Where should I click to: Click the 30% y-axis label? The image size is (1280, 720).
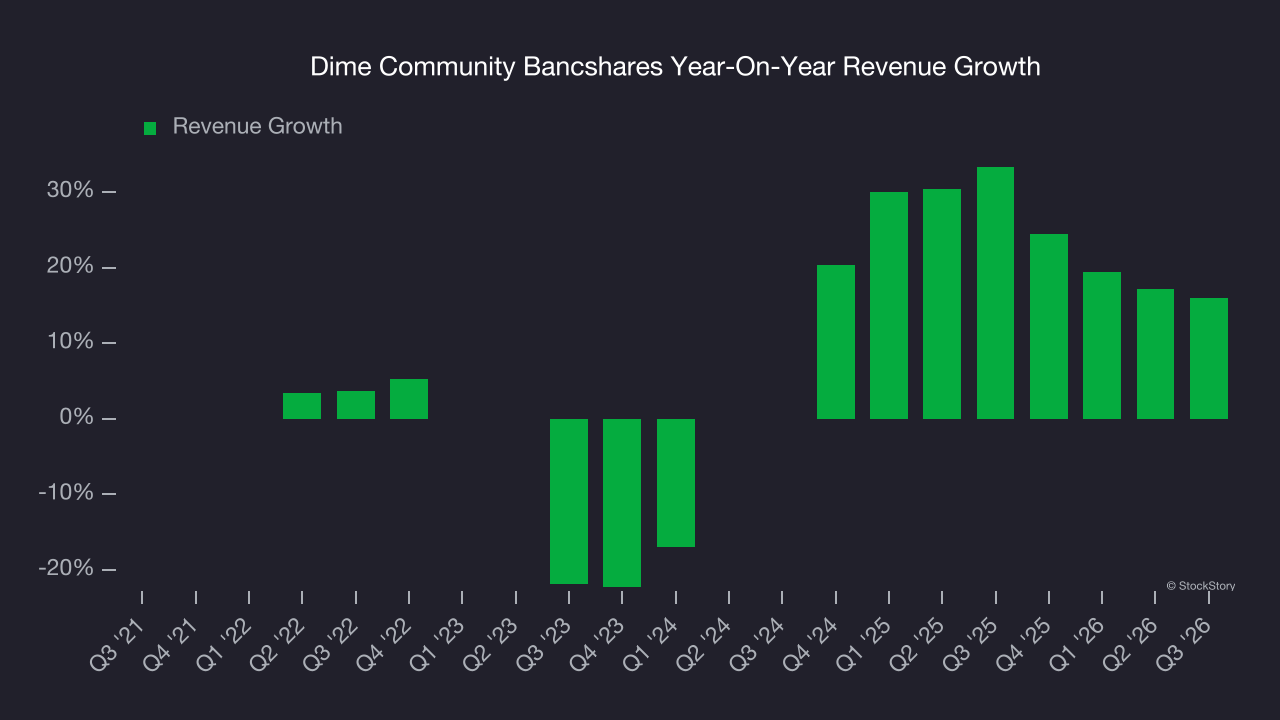68,191
